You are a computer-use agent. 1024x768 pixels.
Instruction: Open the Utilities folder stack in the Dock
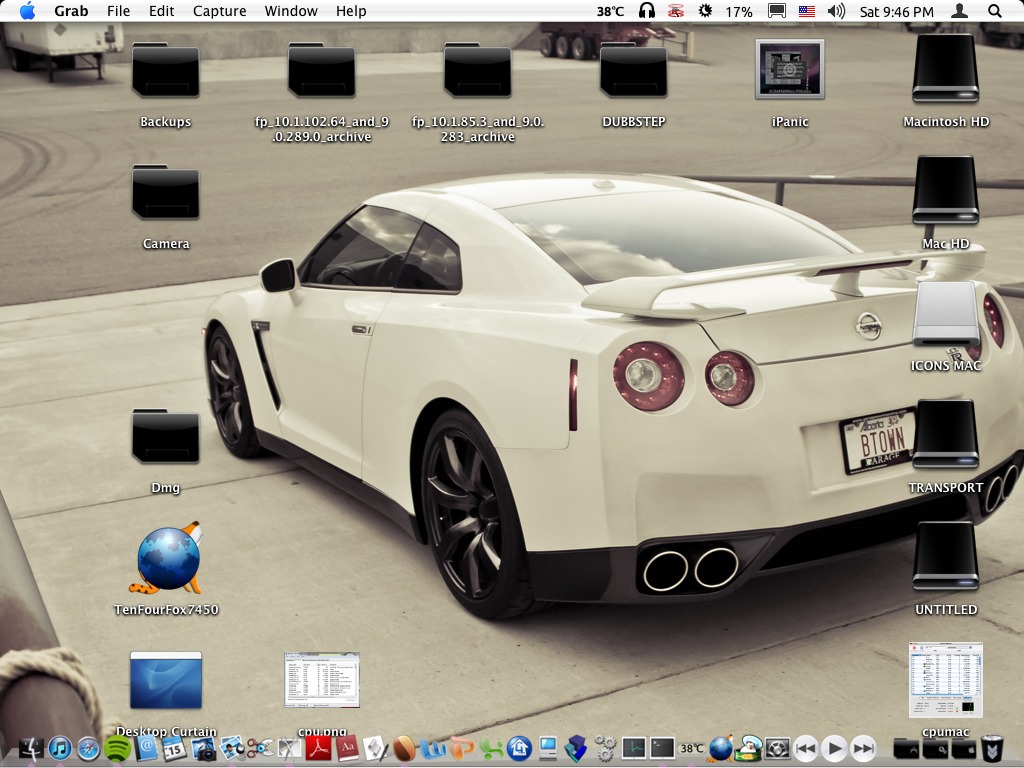[x=935, y=748]
